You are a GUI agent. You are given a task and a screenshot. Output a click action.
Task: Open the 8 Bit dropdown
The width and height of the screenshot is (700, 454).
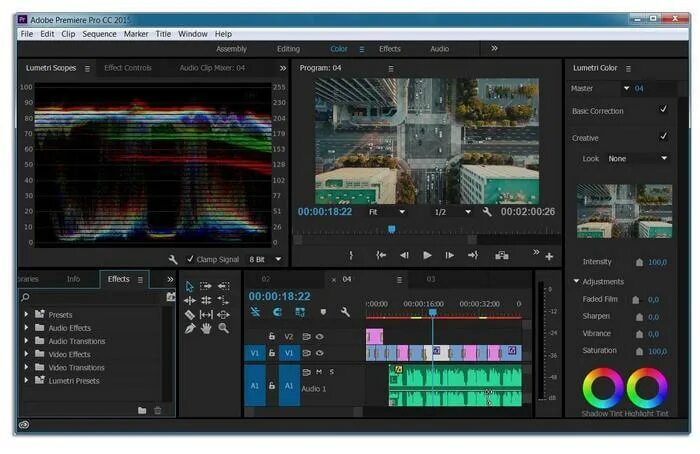point(265,259)
